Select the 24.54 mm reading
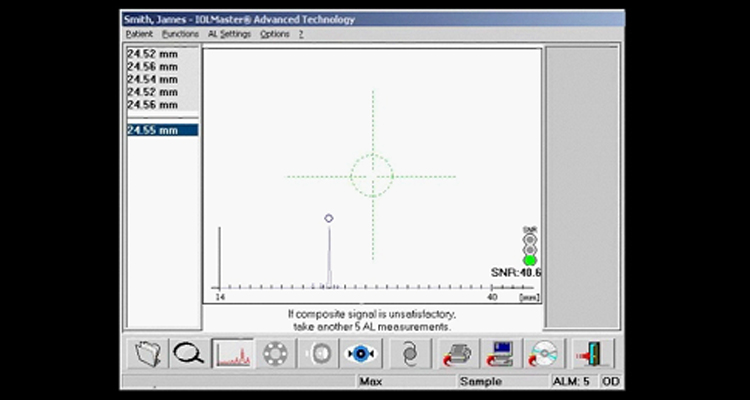 [163, 79]
